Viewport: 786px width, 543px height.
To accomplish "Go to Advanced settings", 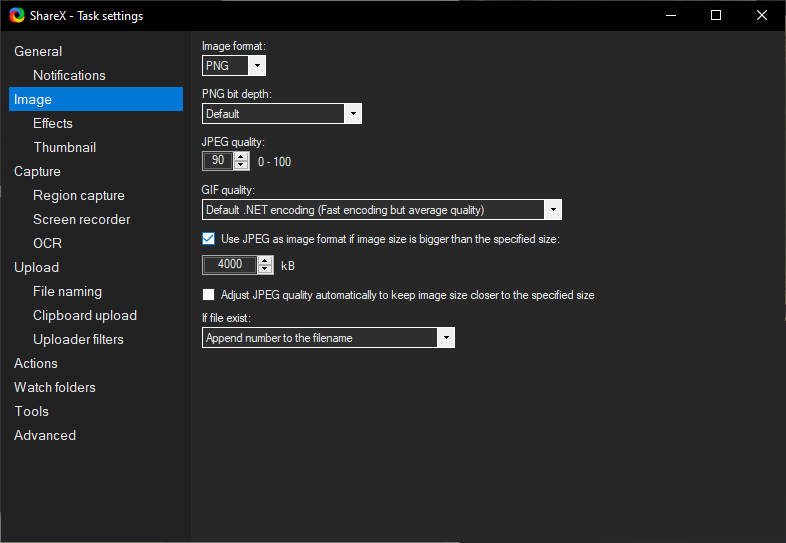I will [x=45, y=435].
